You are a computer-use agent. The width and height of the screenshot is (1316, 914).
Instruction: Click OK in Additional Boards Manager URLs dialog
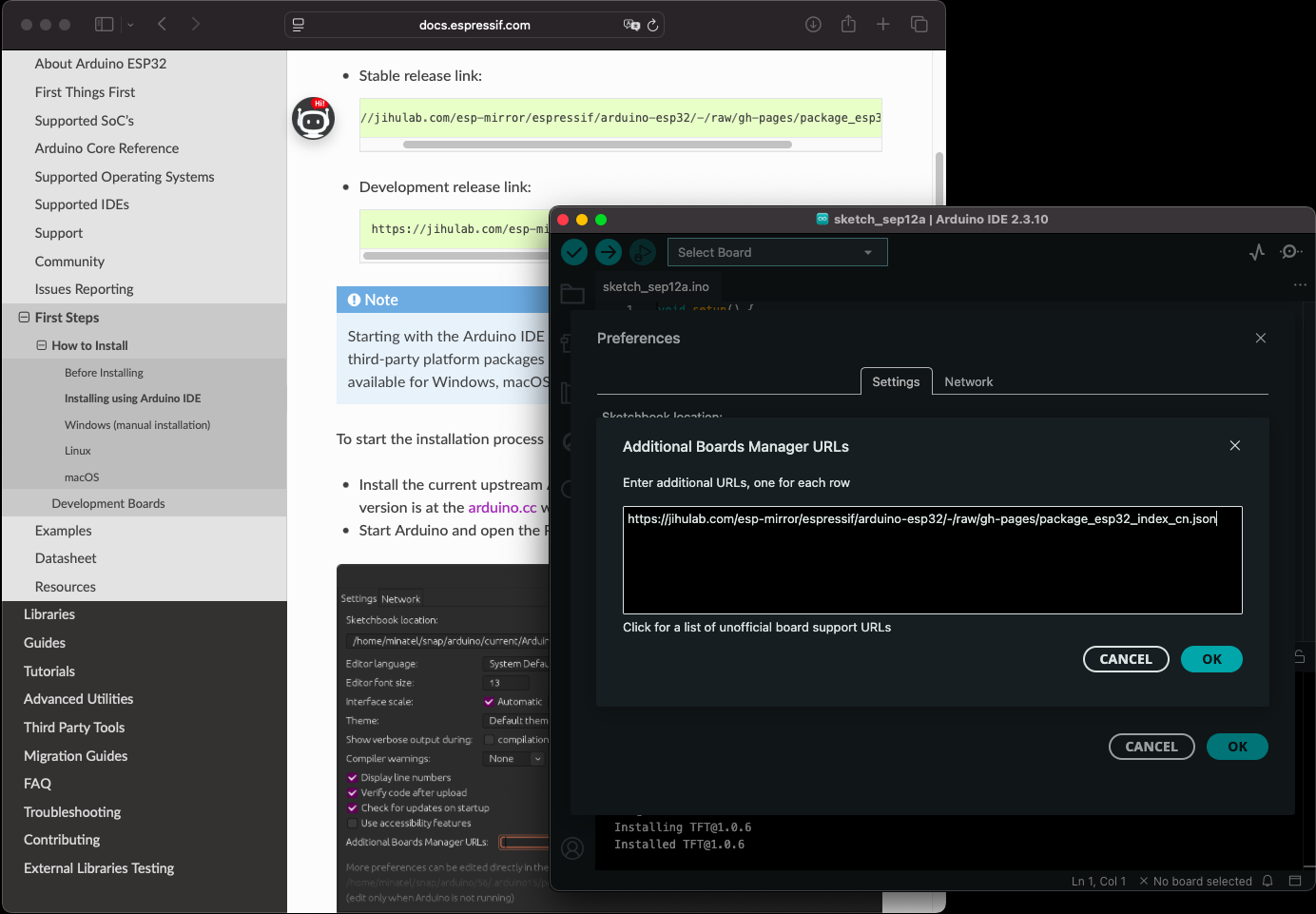click(1211, 659)
